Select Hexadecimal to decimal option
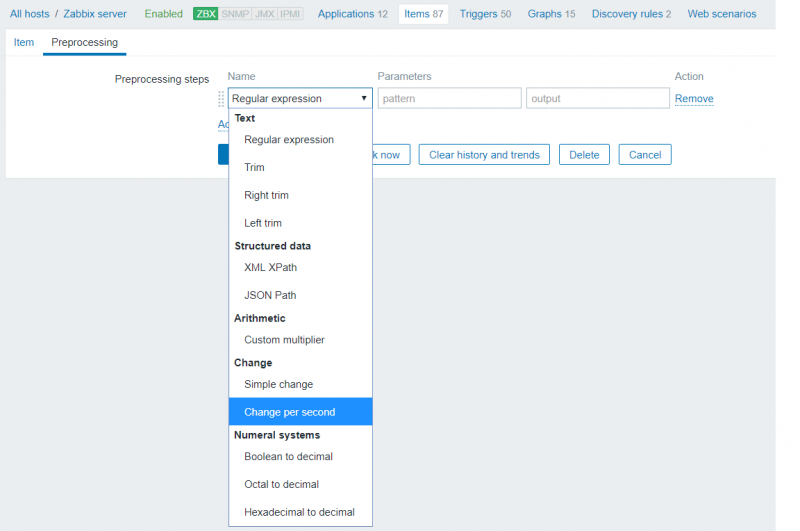The image size is (800, 531). coord(299,512)
